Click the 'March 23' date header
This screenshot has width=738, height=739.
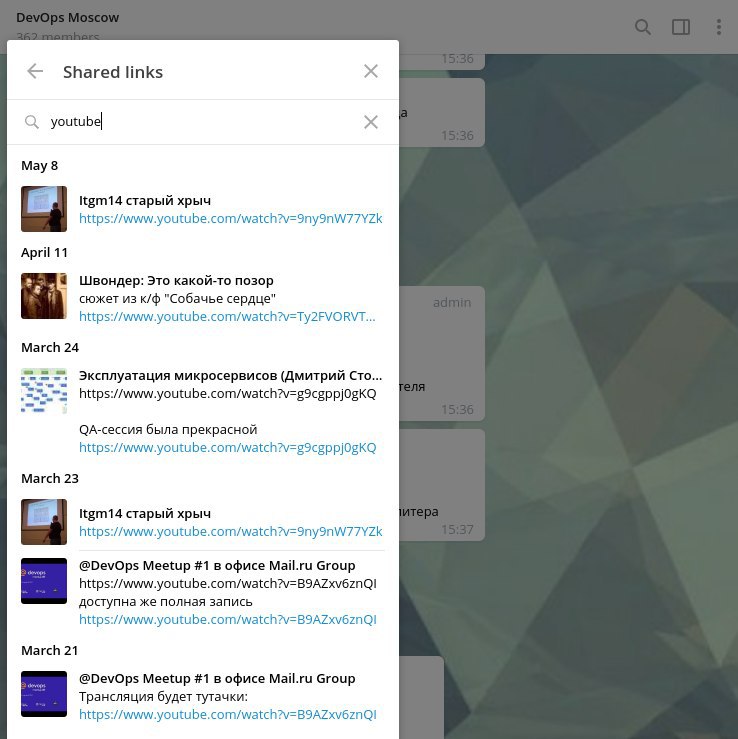point(50,479)
